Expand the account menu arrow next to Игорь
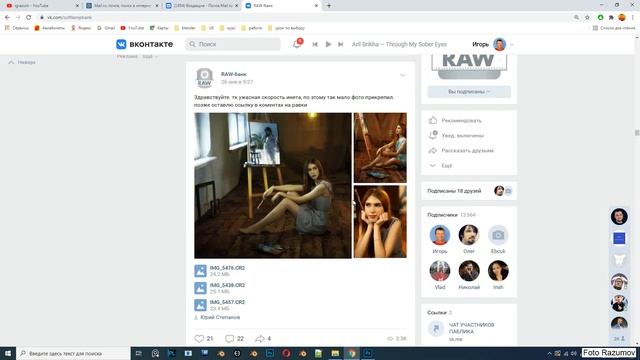This screenshot has width=640, height=360. coord(512,44)
